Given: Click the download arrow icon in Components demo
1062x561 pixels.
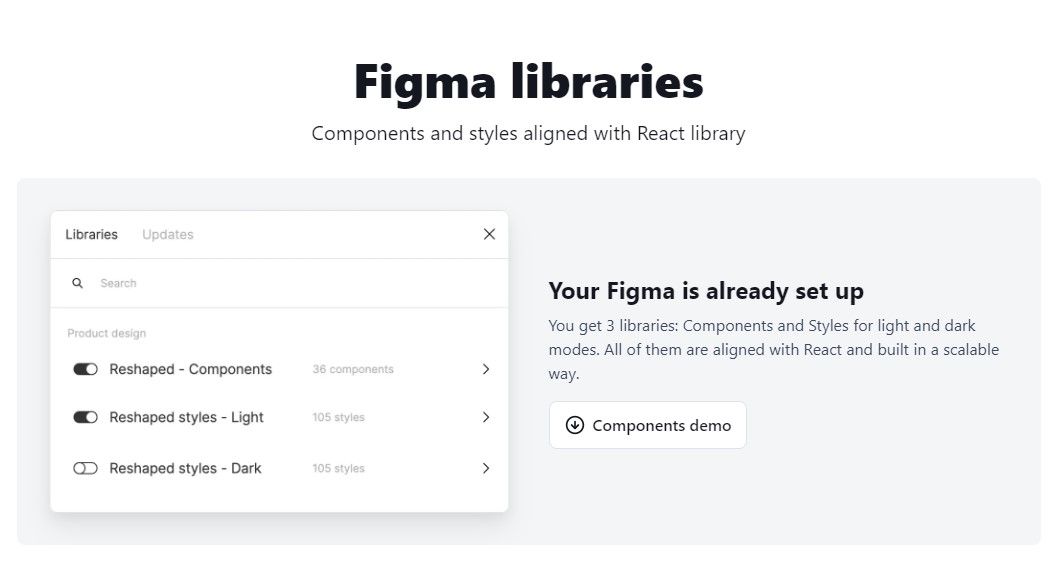Looking at the screenshot, I should click(x=574, y=425).
